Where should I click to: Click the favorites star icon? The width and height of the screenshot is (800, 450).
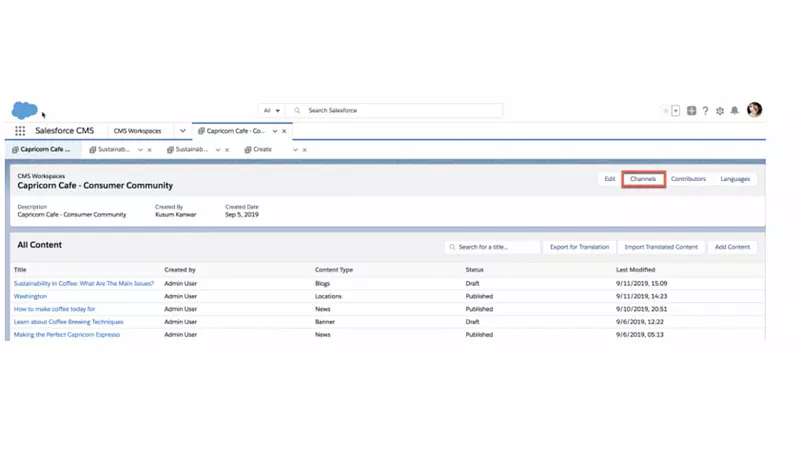665,111
